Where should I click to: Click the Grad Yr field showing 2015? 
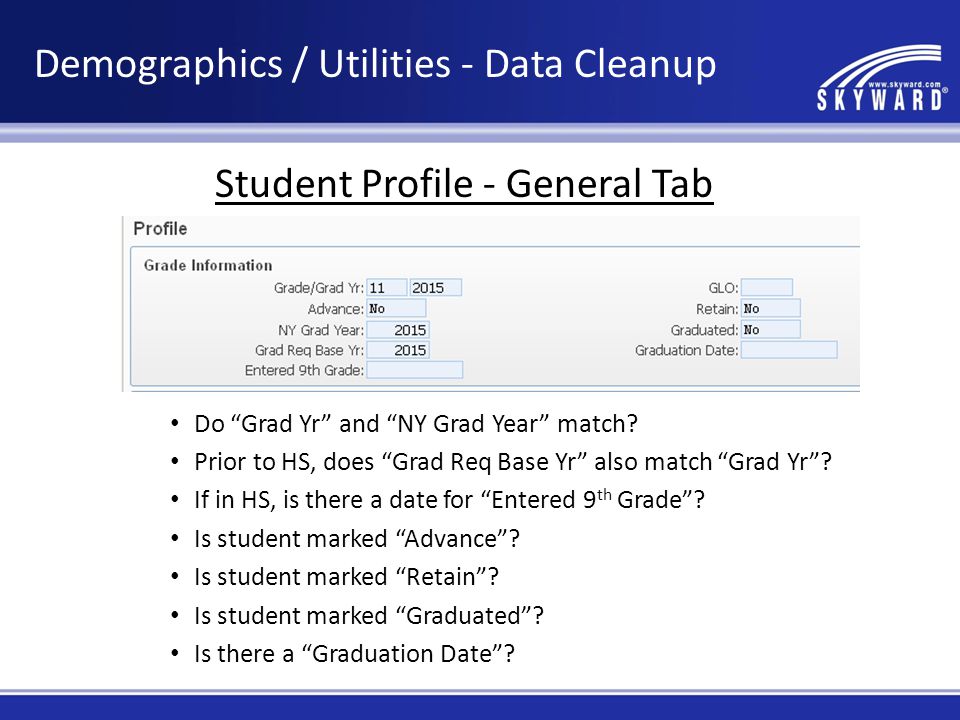435,287
